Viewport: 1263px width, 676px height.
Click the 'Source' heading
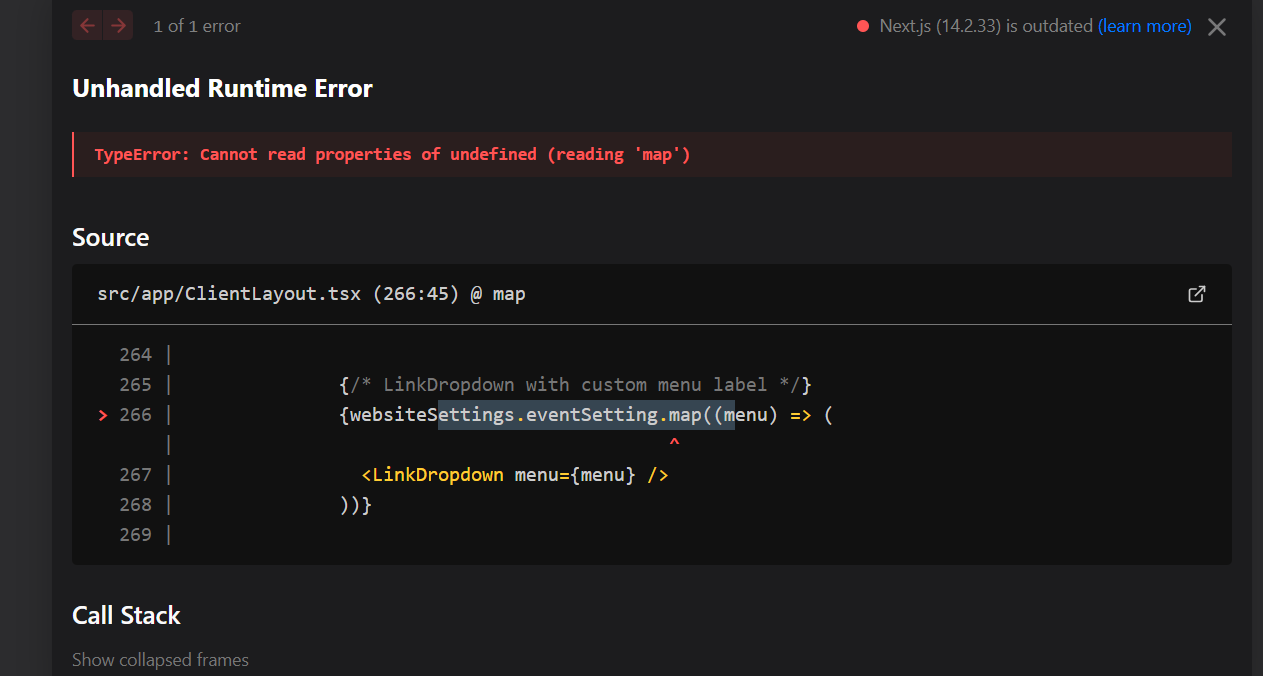point(110,237)
